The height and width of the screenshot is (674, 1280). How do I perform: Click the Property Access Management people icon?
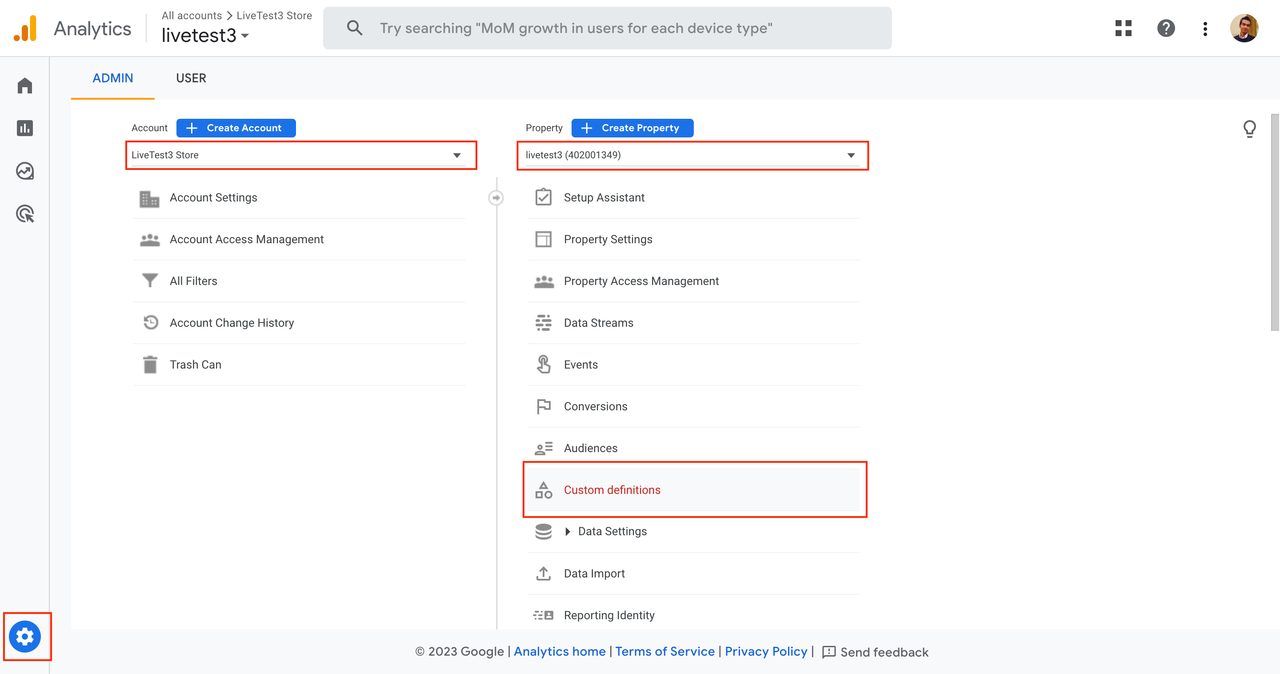(544, 282)
